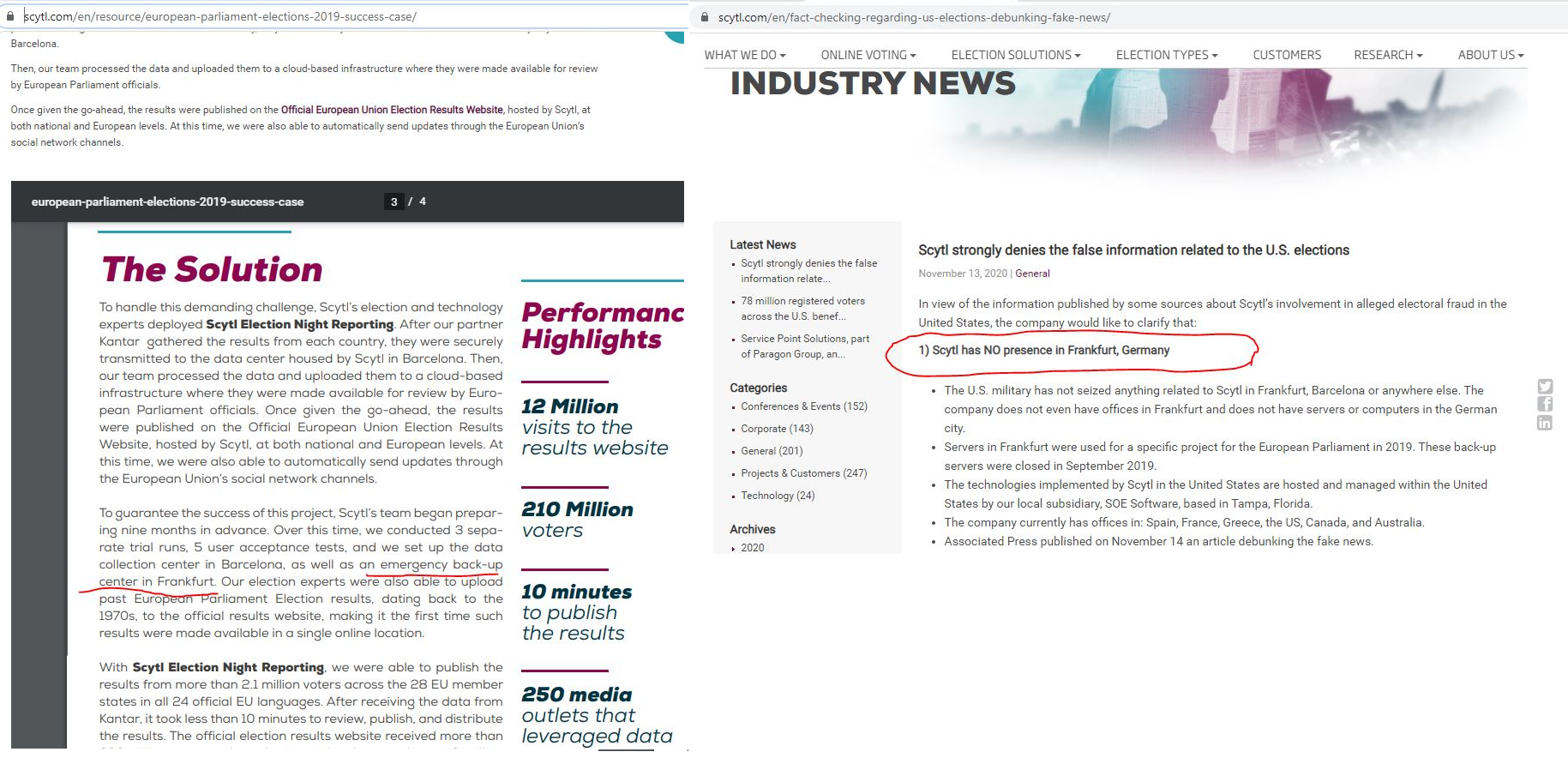Click the lock icon in right browser address bar

pyautogui.click(x=705, y=17)
